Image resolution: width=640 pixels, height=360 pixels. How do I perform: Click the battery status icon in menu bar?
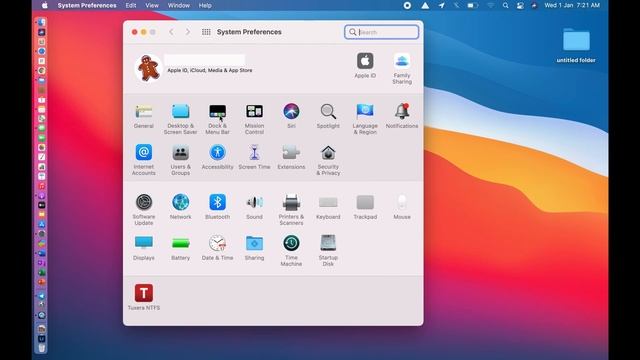473,5
